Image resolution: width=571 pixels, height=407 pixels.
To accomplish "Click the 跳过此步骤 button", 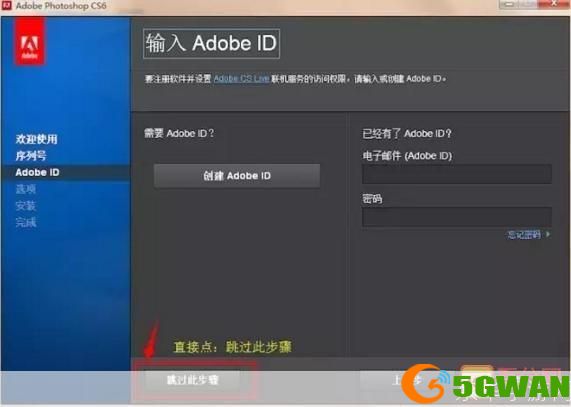I will pyautogui.click(x=192, y=380).
